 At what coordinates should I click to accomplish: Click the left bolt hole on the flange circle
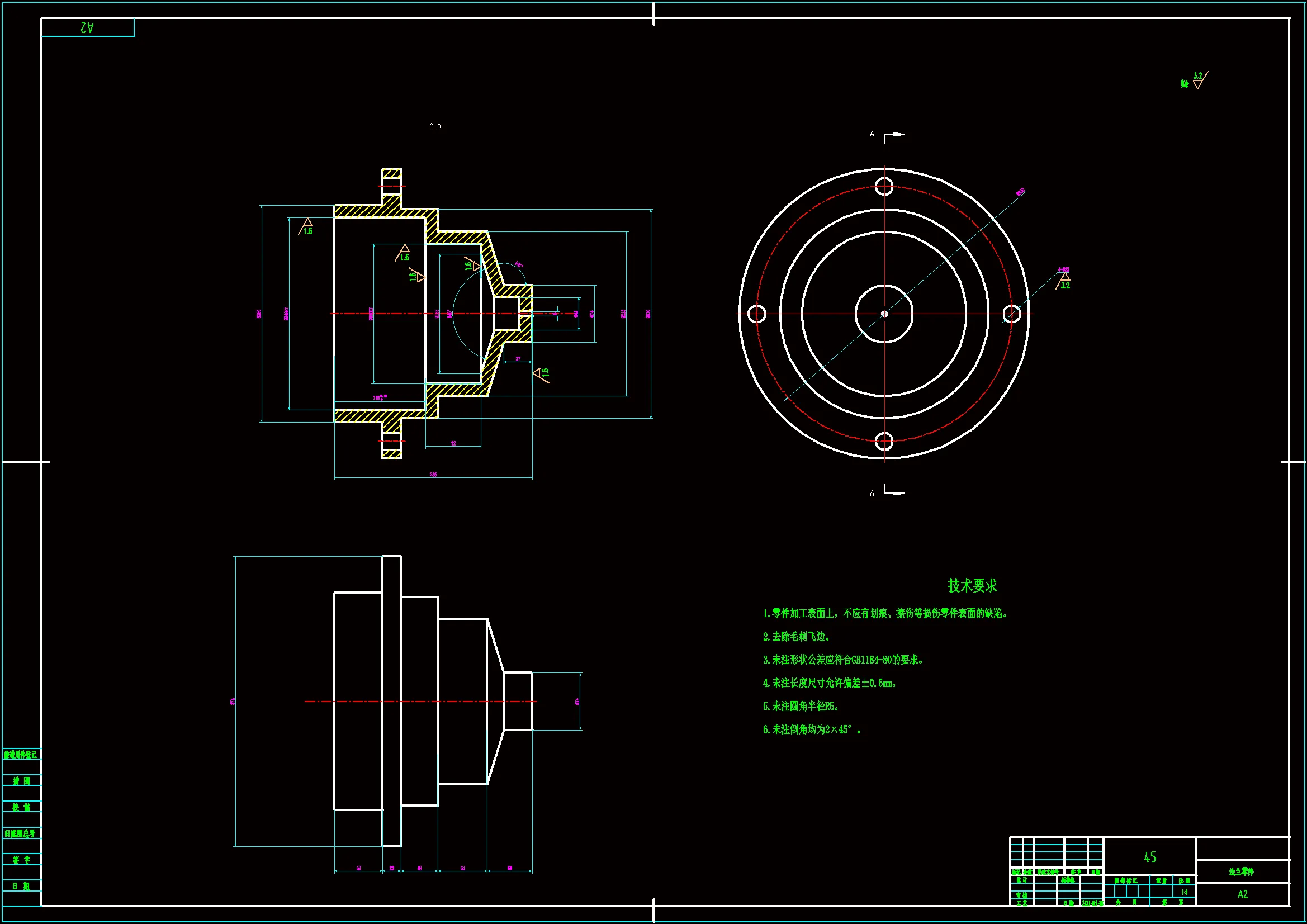(x=756, y=314)
